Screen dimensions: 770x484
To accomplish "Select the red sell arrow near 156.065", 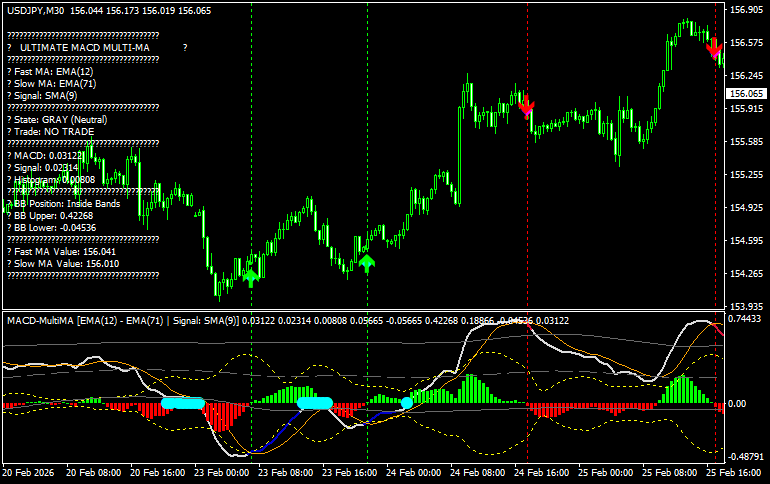I will (x=527, y=107).
